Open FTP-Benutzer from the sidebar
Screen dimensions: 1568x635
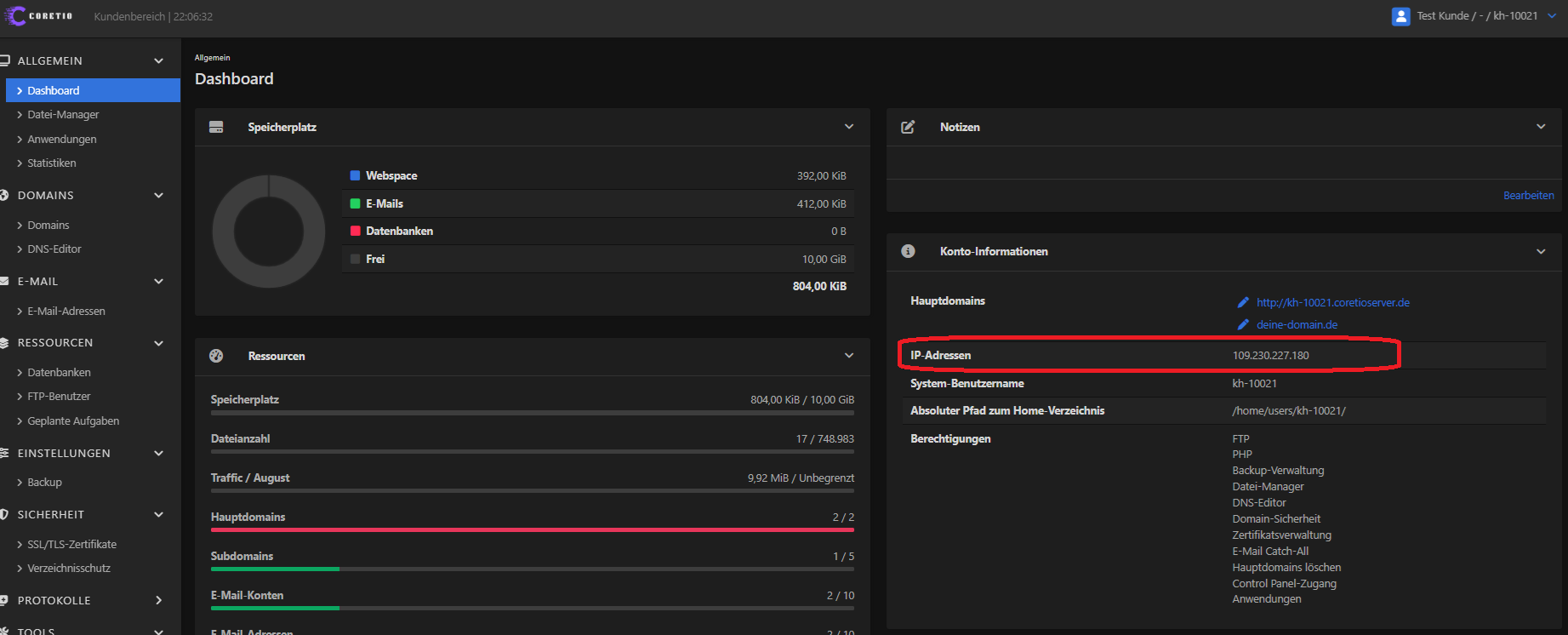point(59,396)
